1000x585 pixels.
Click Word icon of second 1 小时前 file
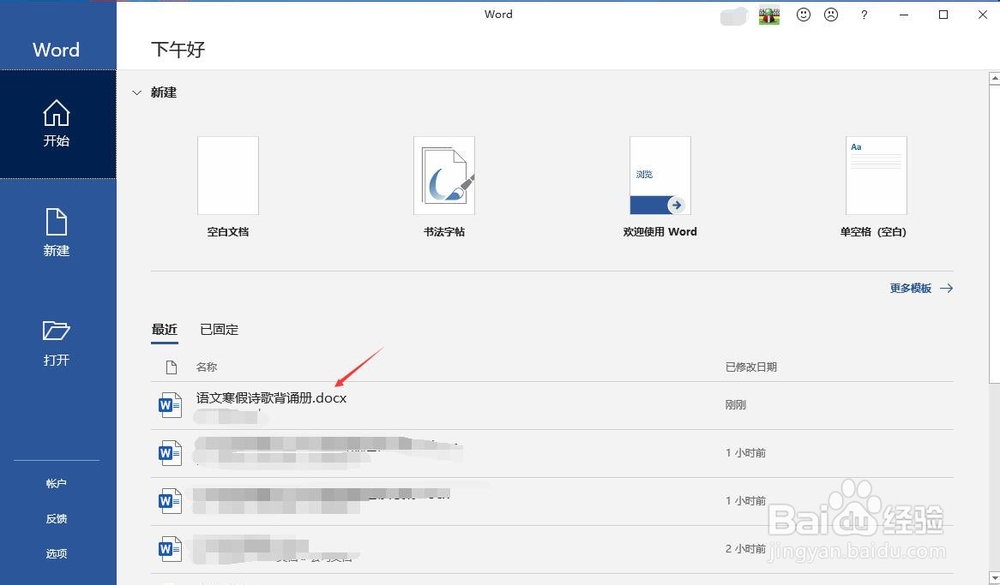(170, 501)
